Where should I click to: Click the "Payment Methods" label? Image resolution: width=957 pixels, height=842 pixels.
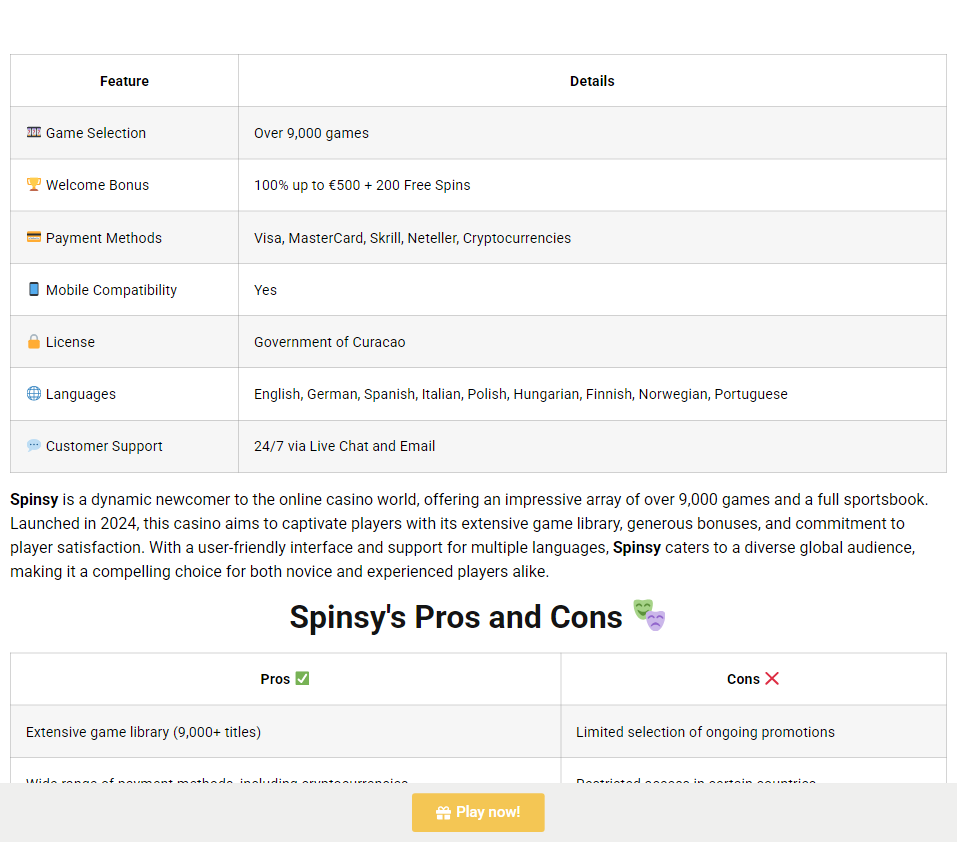104,237
